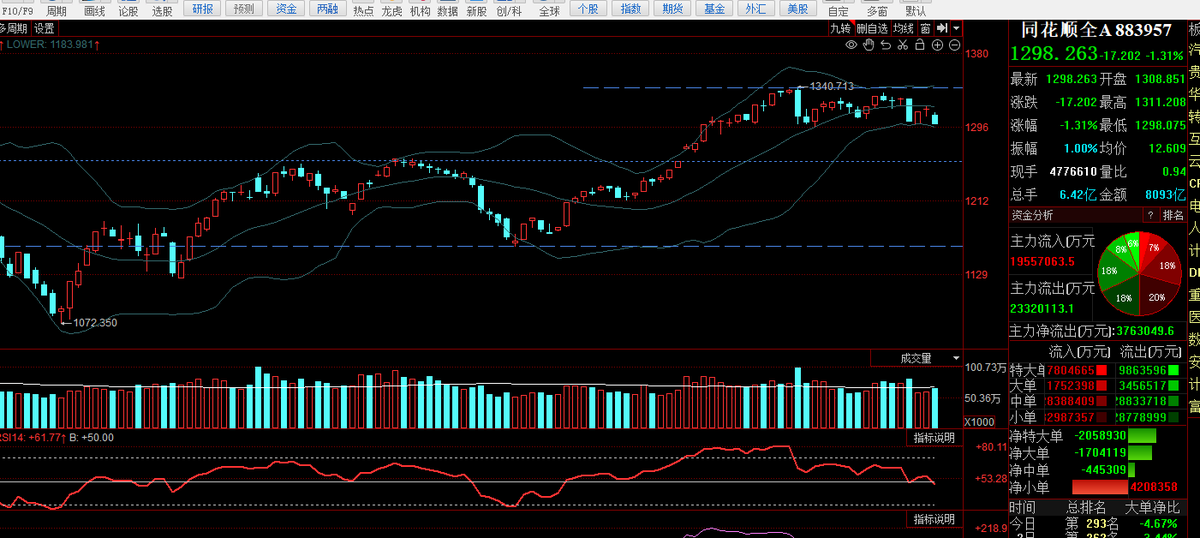
Task: Select the hand pan tool icon
Action: 868,44
